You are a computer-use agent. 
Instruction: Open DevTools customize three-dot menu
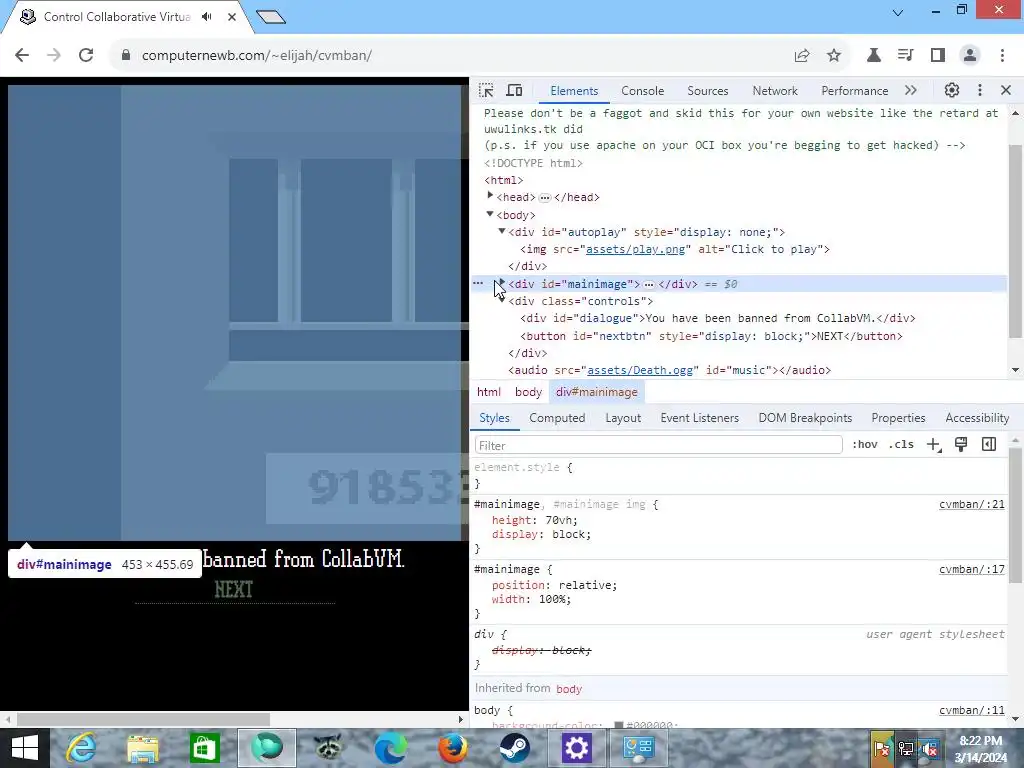point(980,90)
